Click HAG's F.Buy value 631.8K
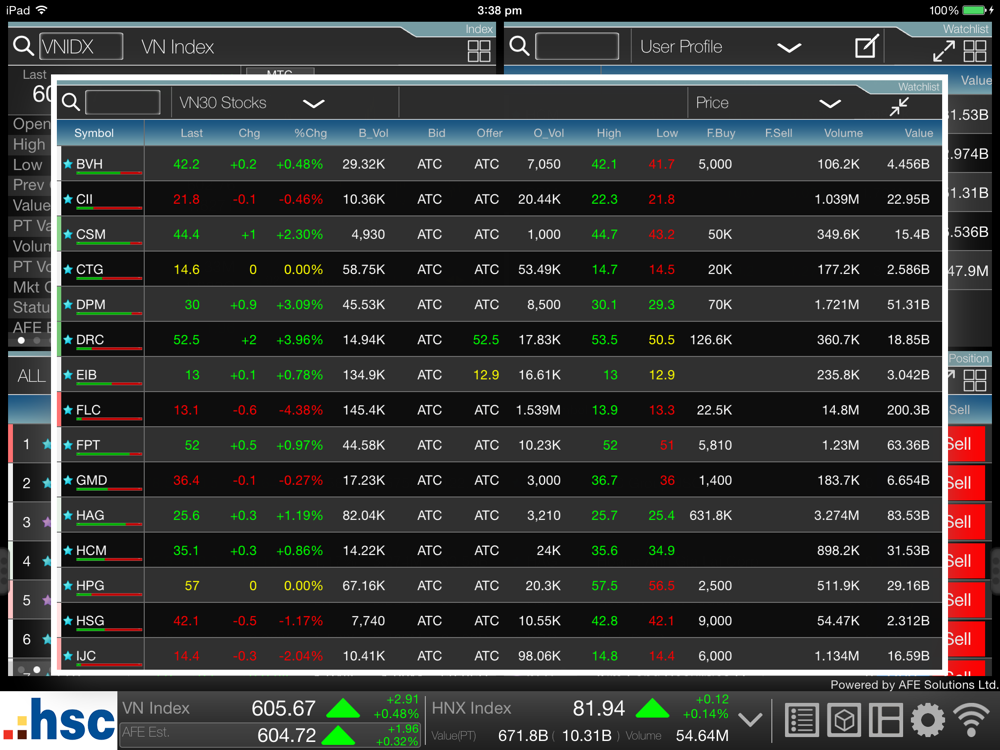Image resolution: width=1000 pixels, height=750 pixels. (710, 515)
